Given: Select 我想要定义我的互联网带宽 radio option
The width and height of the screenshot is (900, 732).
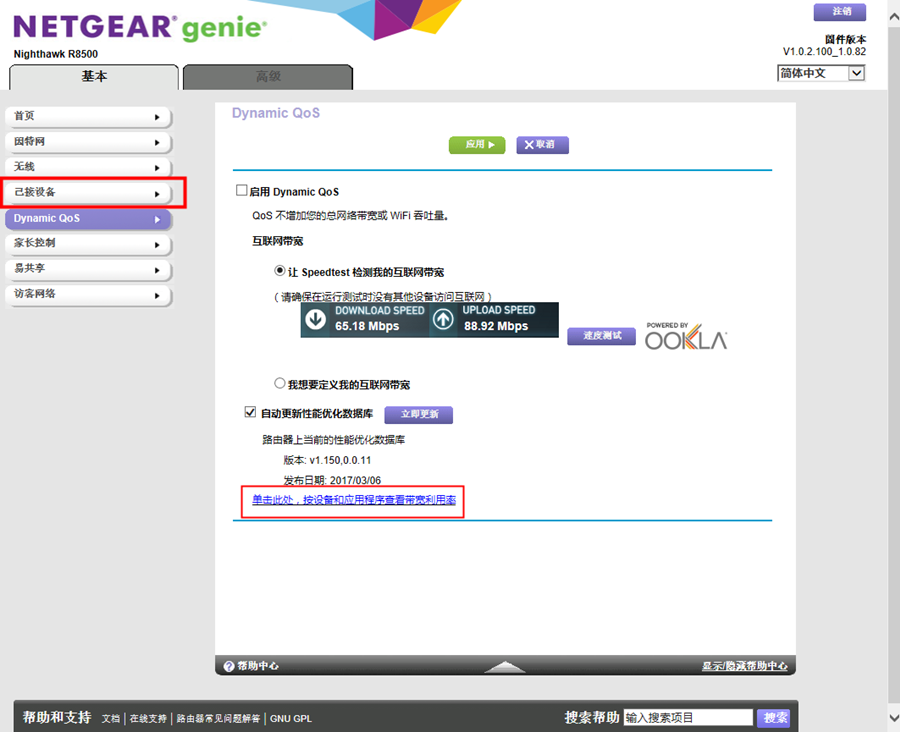Looking at the screenshot, I should 280,384.
